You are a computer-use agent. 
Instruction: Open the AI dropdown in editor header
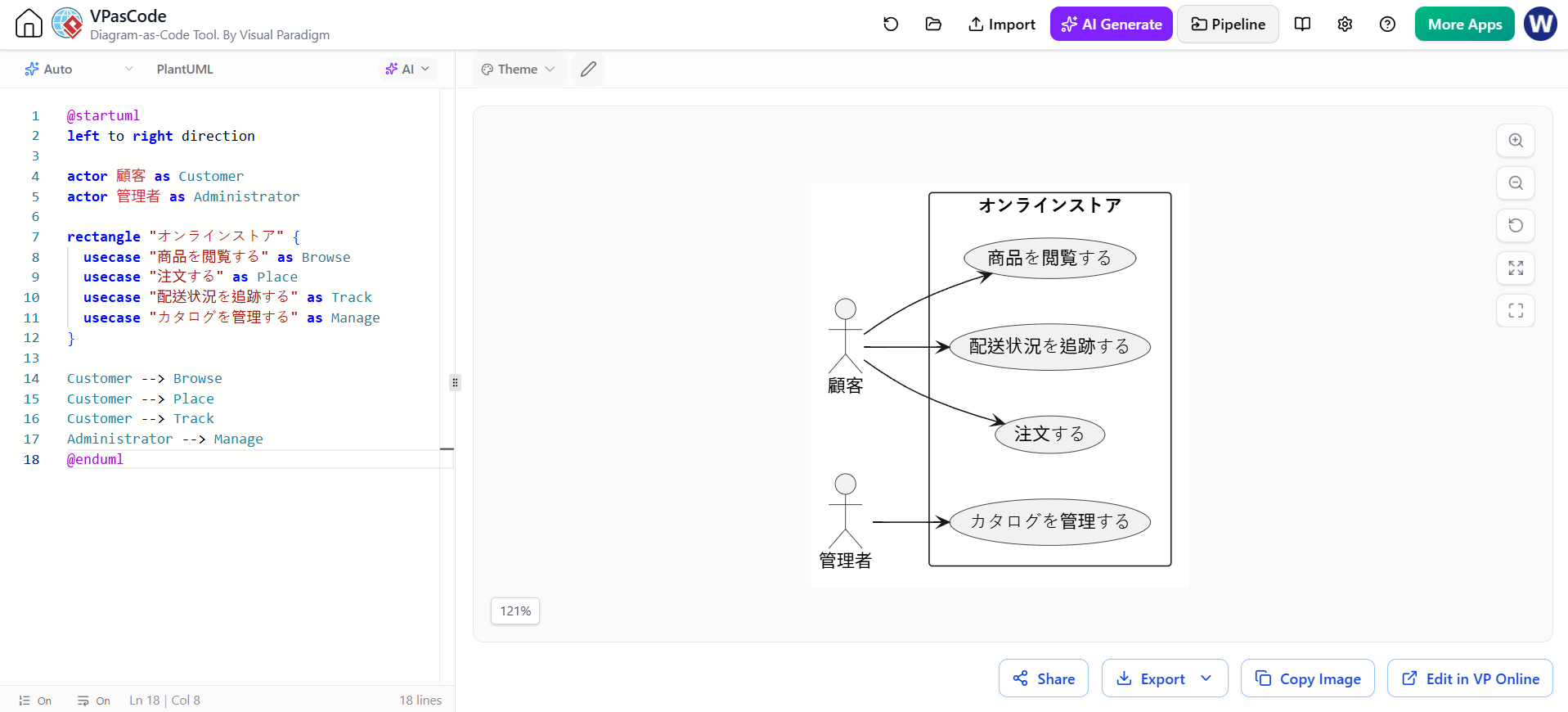(407, 70)
